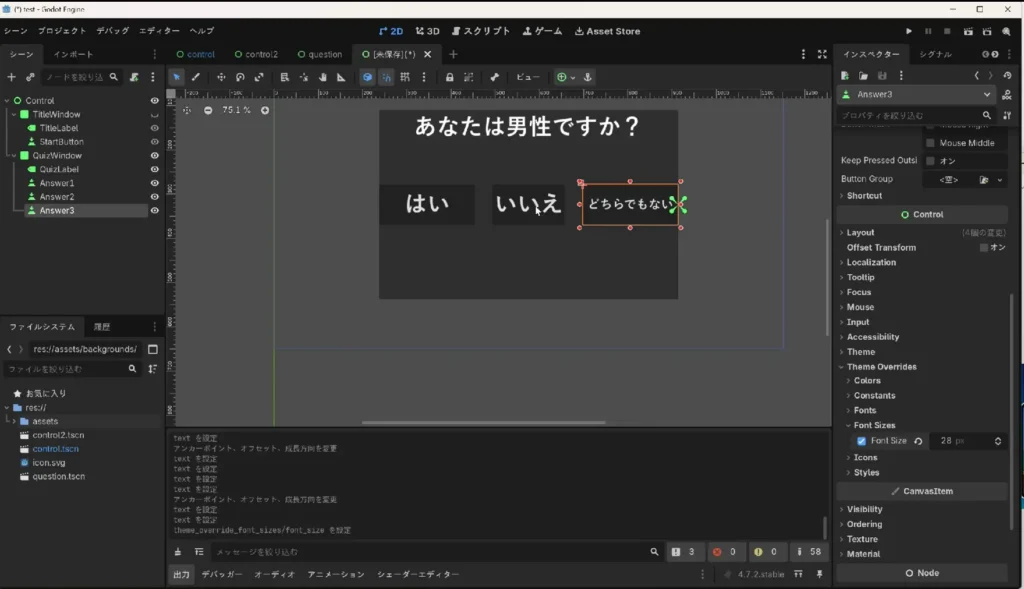Toggle the grid snap icon in toolbar

[405, 77]
